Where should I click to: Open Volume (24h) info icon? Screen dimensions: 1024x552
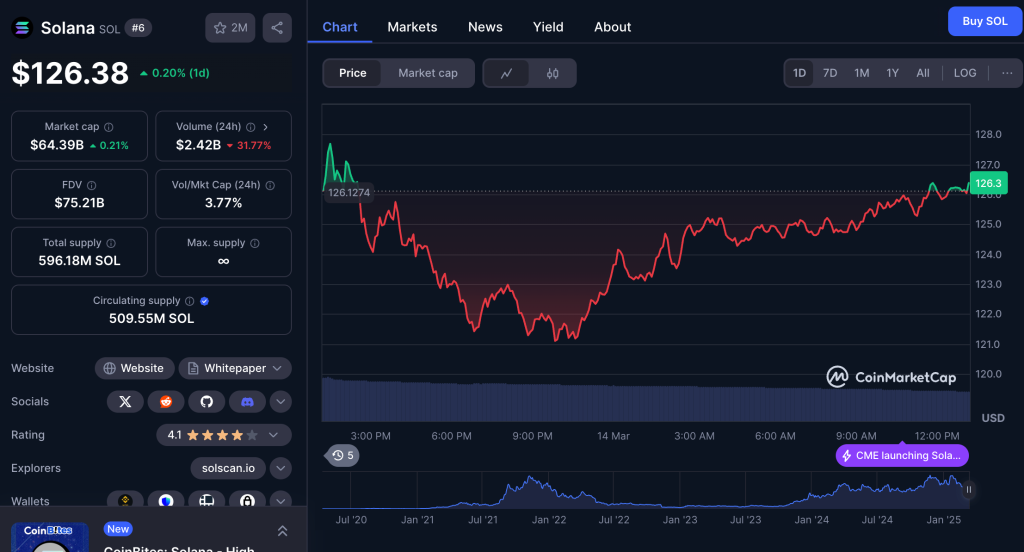point(250,127)
